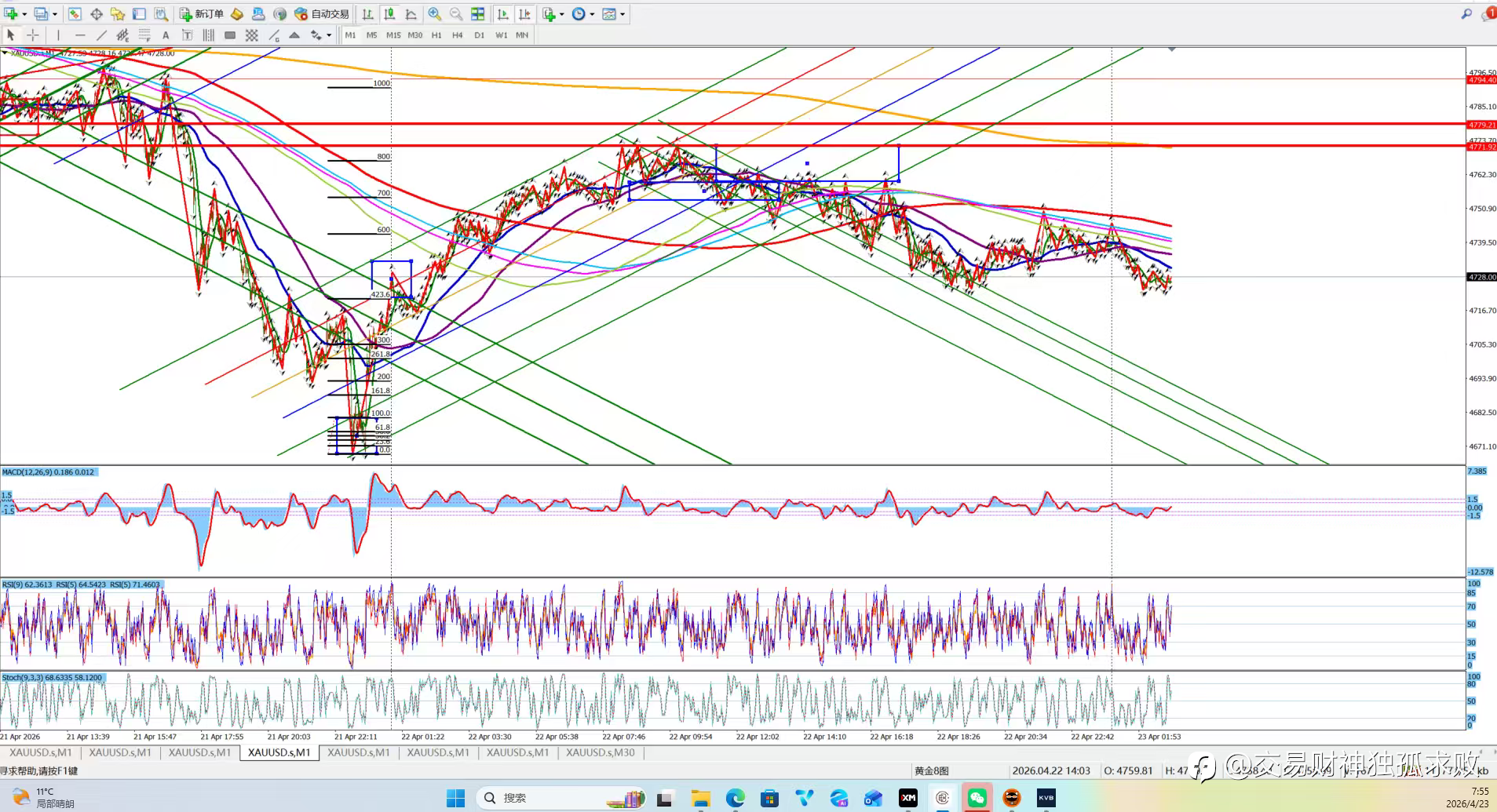
Task: Choose the text label tool
Action: click(x=166, y=35)
